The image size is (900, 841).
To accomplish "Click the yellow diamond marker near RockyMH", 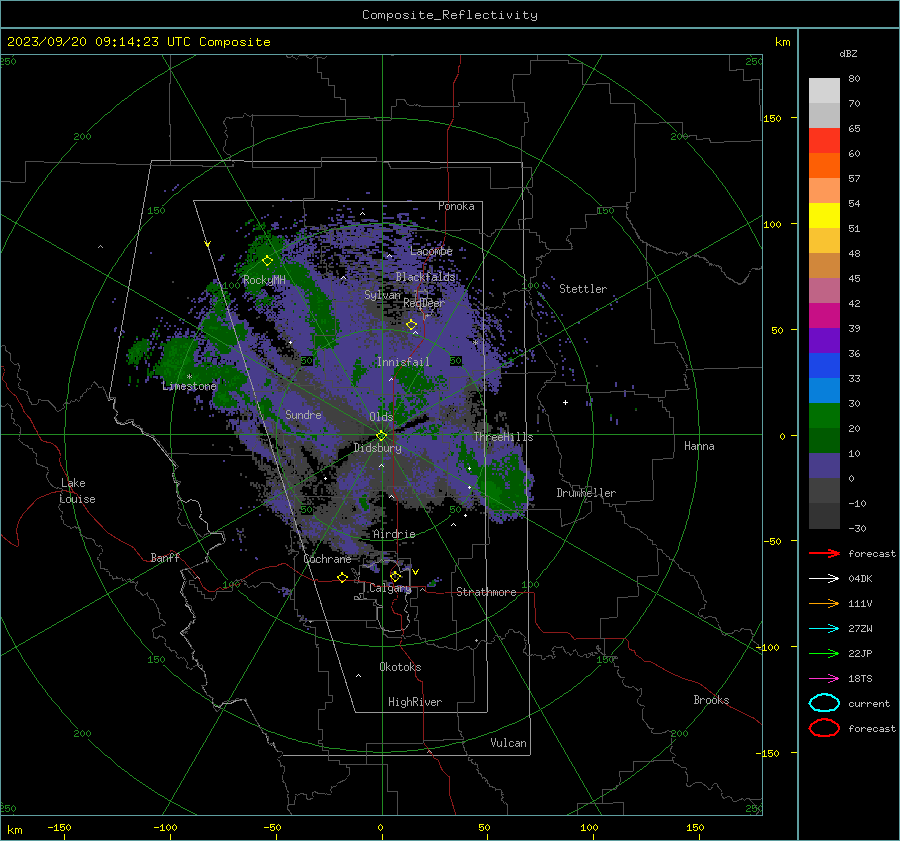I will pyautogui.click(x=267, y=261).
